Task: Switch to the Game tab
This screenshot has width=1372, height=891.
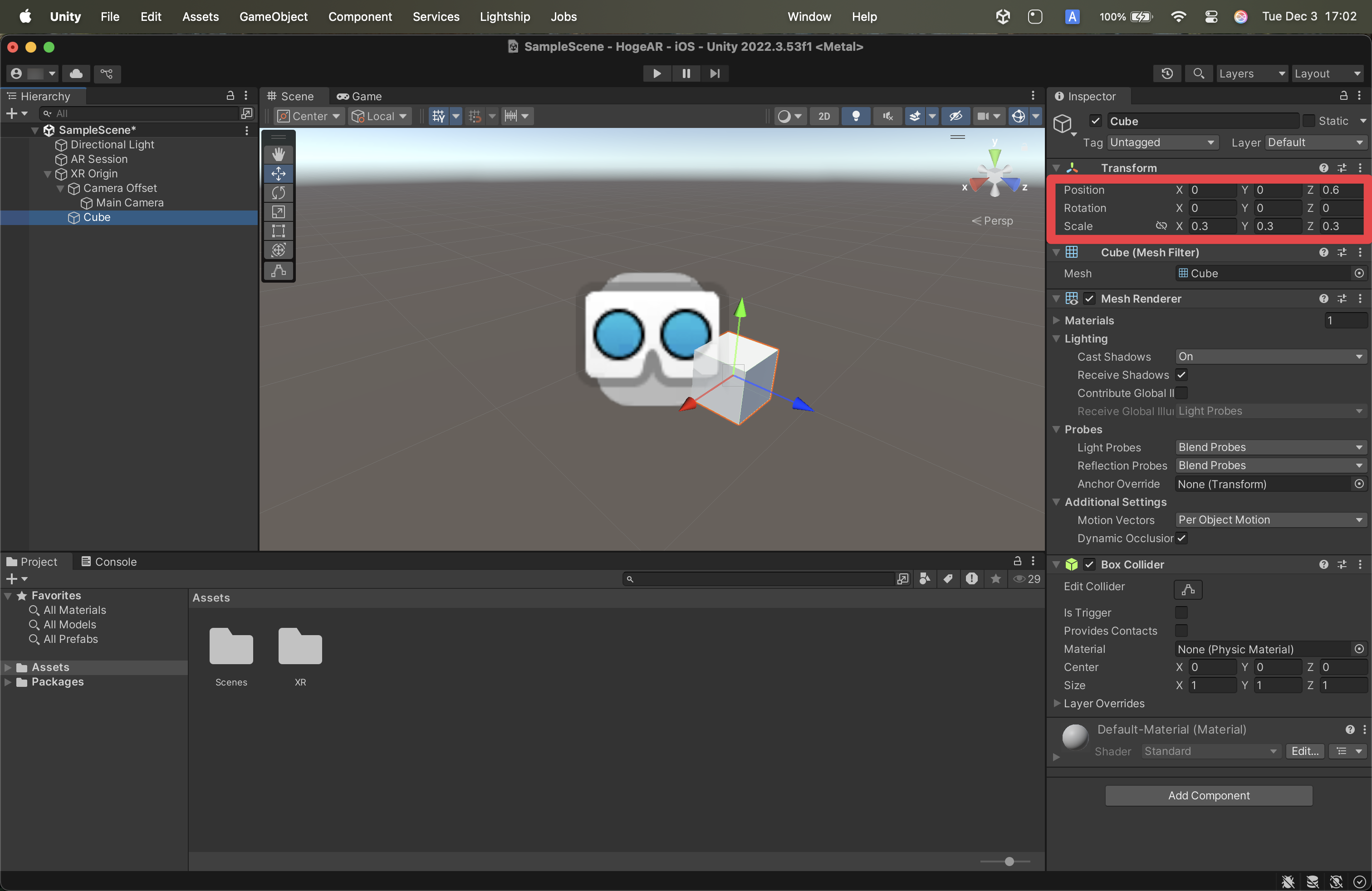Action: (x=359, y=96)
